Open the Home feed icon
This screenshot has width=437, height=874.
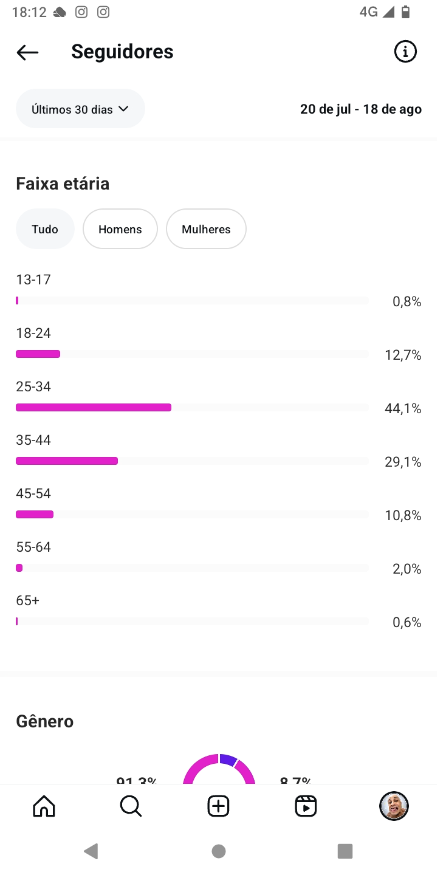tap(45, 806)
